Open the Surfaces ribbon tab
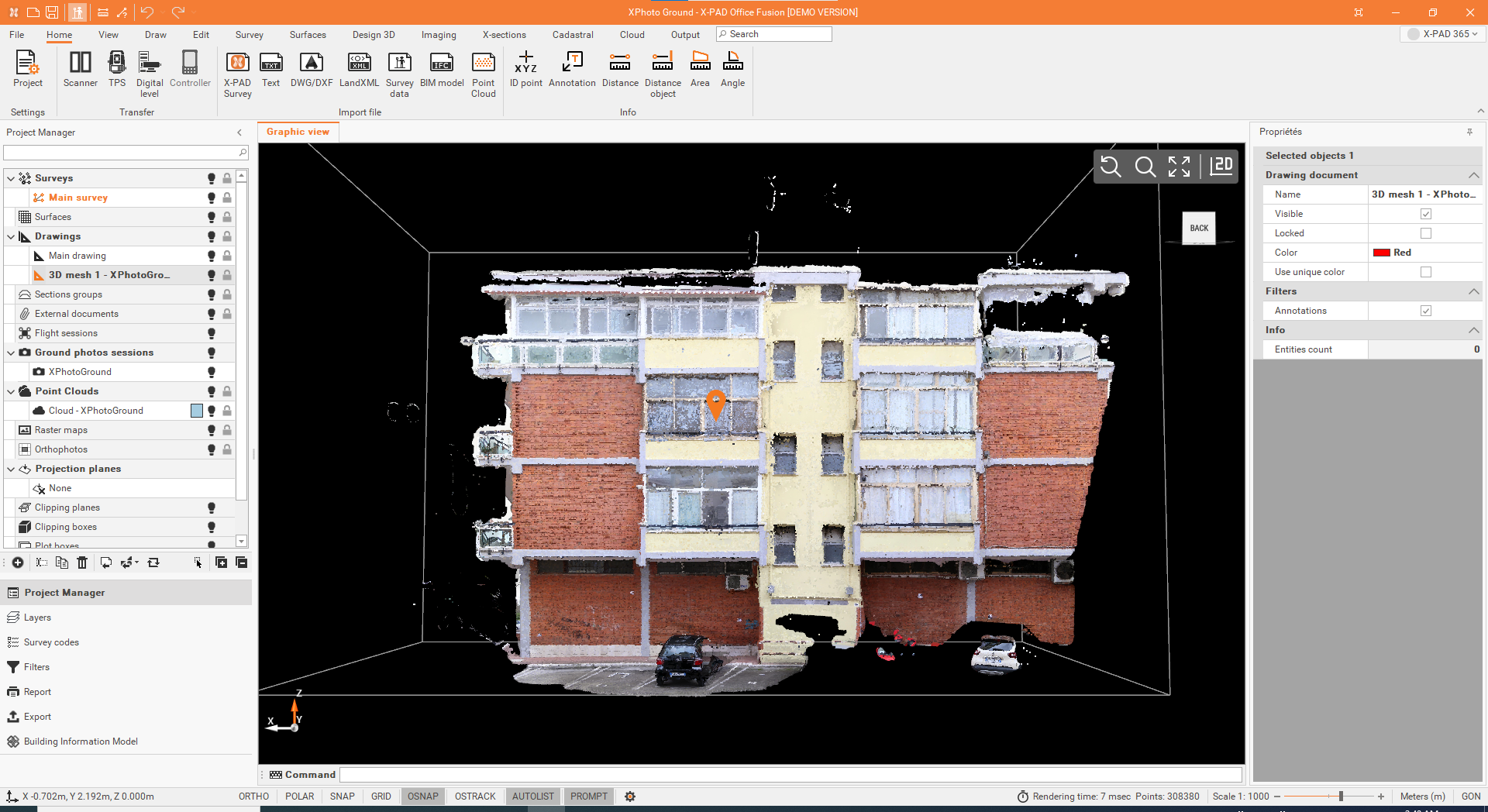1488x812 pixels. pyautogui.click(x=308, y=35)
